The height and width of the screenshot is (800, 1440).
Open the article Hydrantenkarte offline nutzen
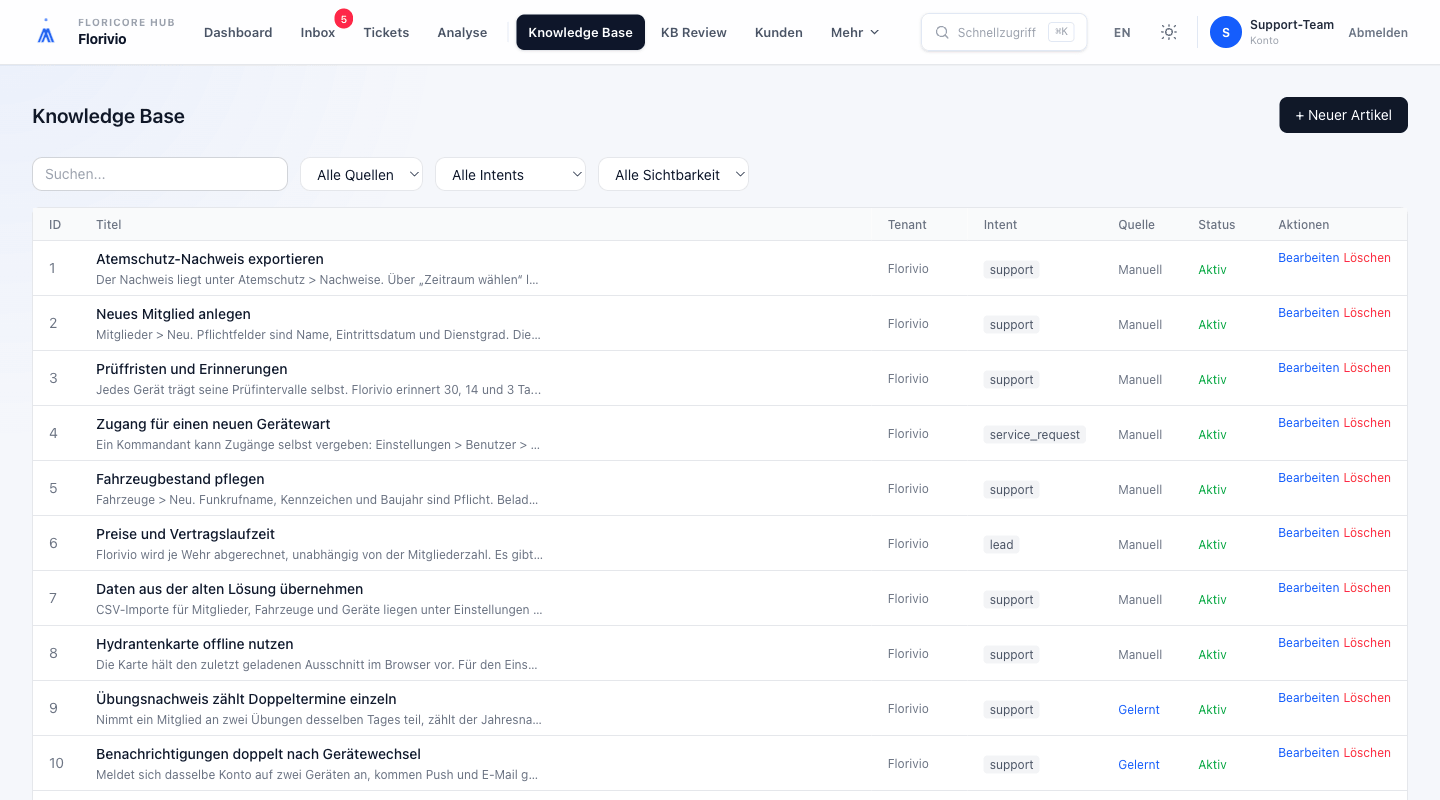click(194, 644)
